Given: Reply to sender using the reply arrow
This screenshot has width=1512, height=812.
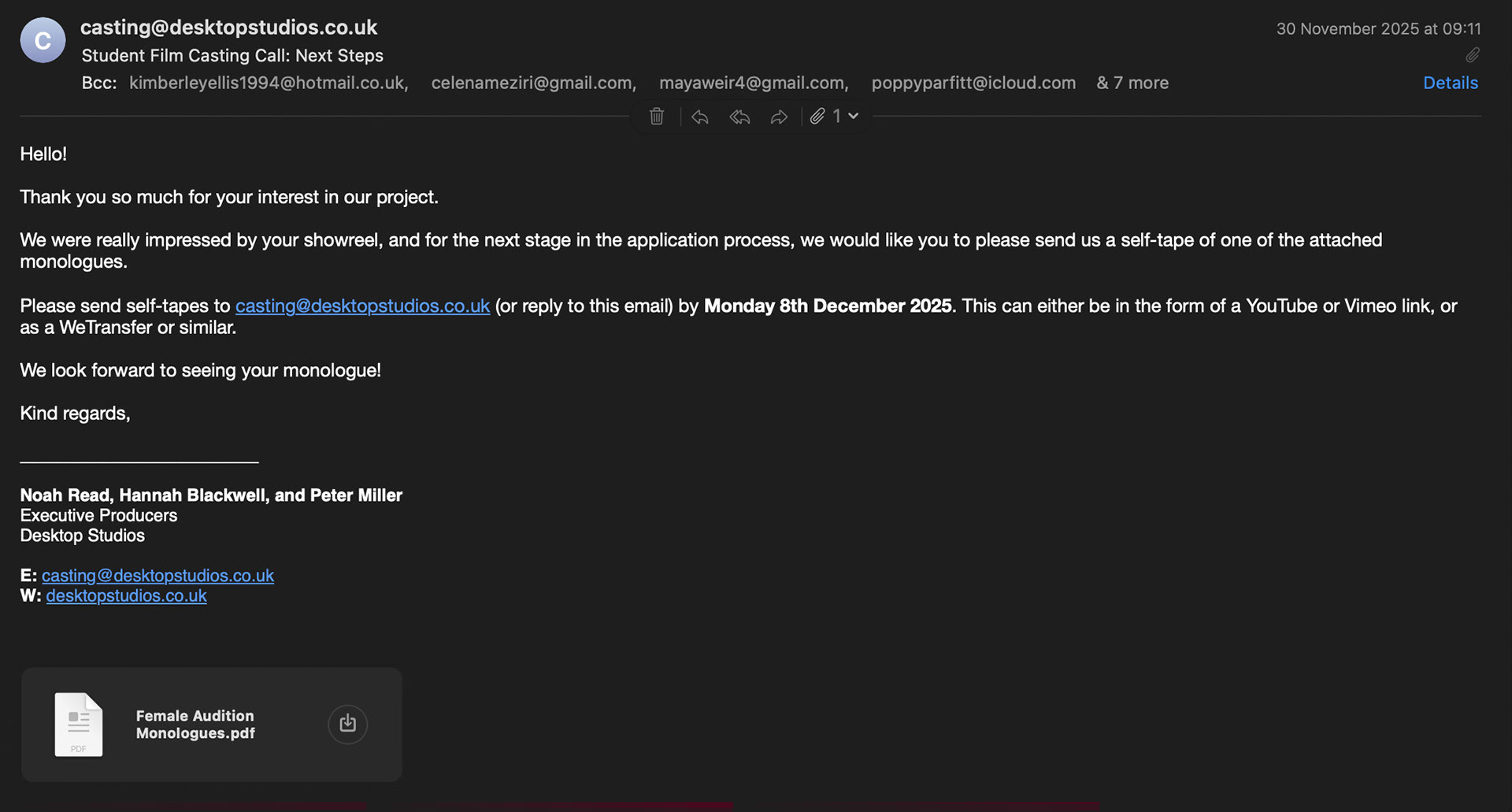Looking at the screenshot, I should (x=700, y=117).
